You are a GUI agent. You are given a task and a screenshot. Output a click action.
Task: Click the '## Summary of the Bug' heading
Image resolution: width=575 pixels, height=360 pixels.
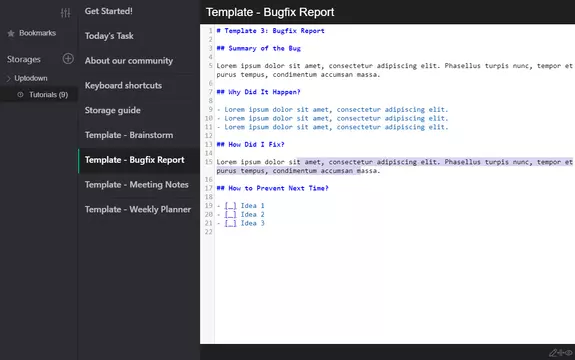pos(259,48)
